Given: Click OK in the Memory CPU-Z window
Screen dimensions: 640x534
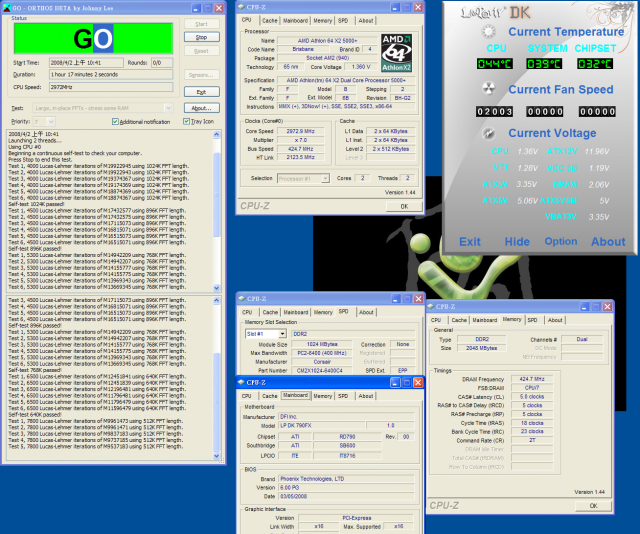Looking at the screenshot, I should [593, 505].
